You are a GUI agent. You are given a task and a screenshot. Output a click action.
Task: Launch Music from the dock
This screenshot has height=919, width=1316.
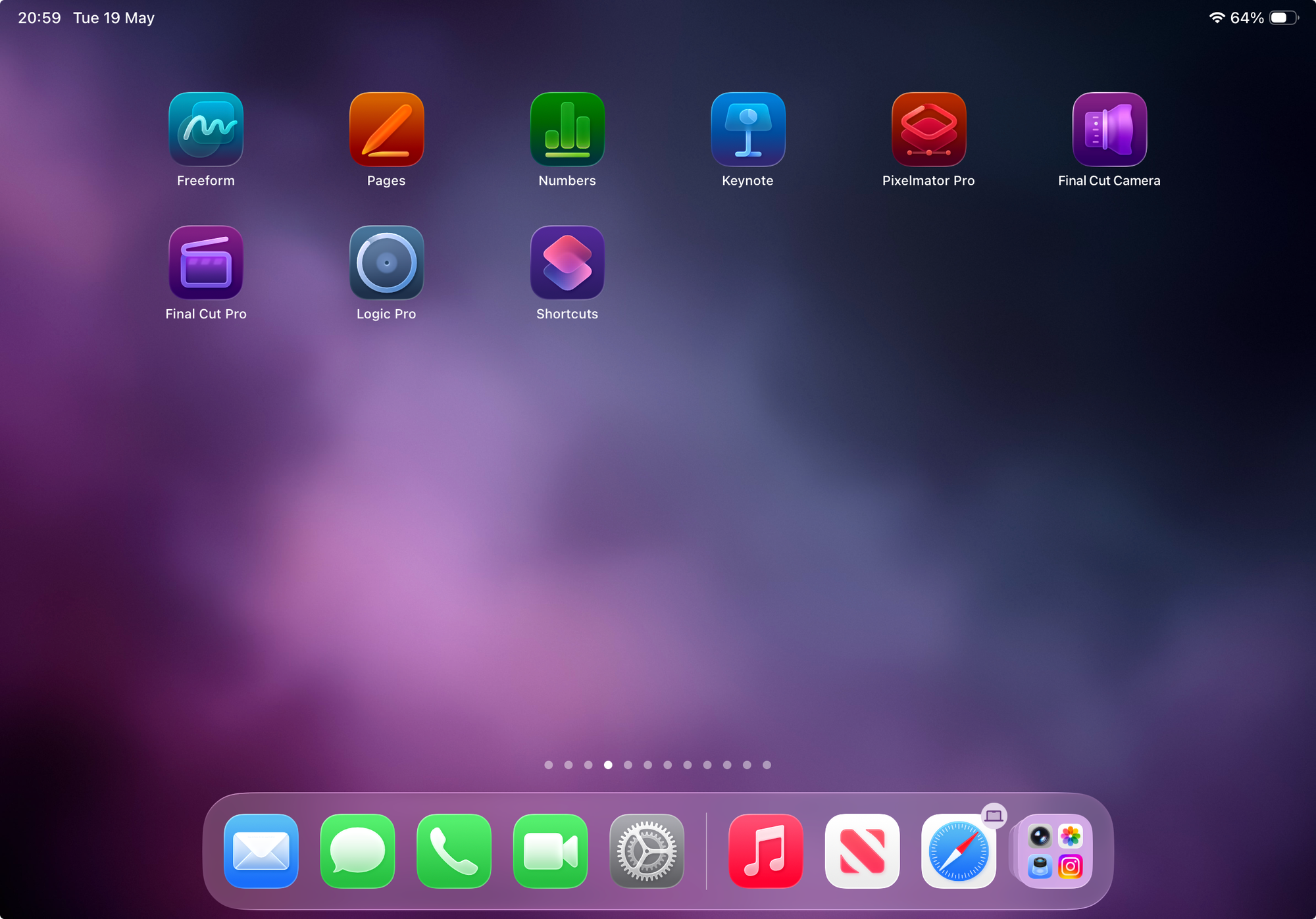point(766,851)
